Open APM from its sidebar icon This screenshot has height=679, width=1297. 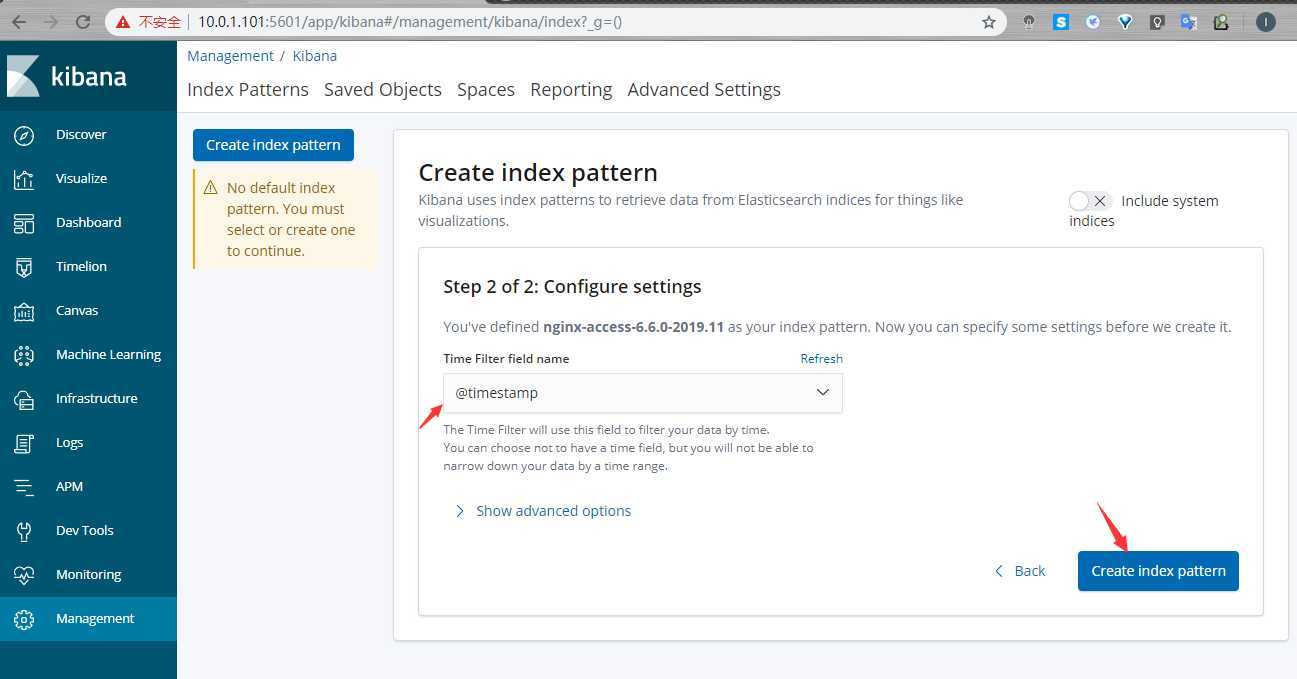[x=24, y=487]
